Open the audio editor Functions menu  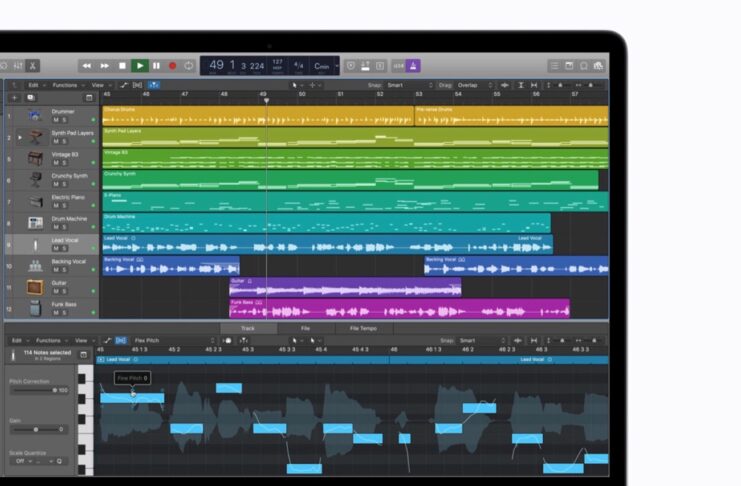click(x=52, y=340)
